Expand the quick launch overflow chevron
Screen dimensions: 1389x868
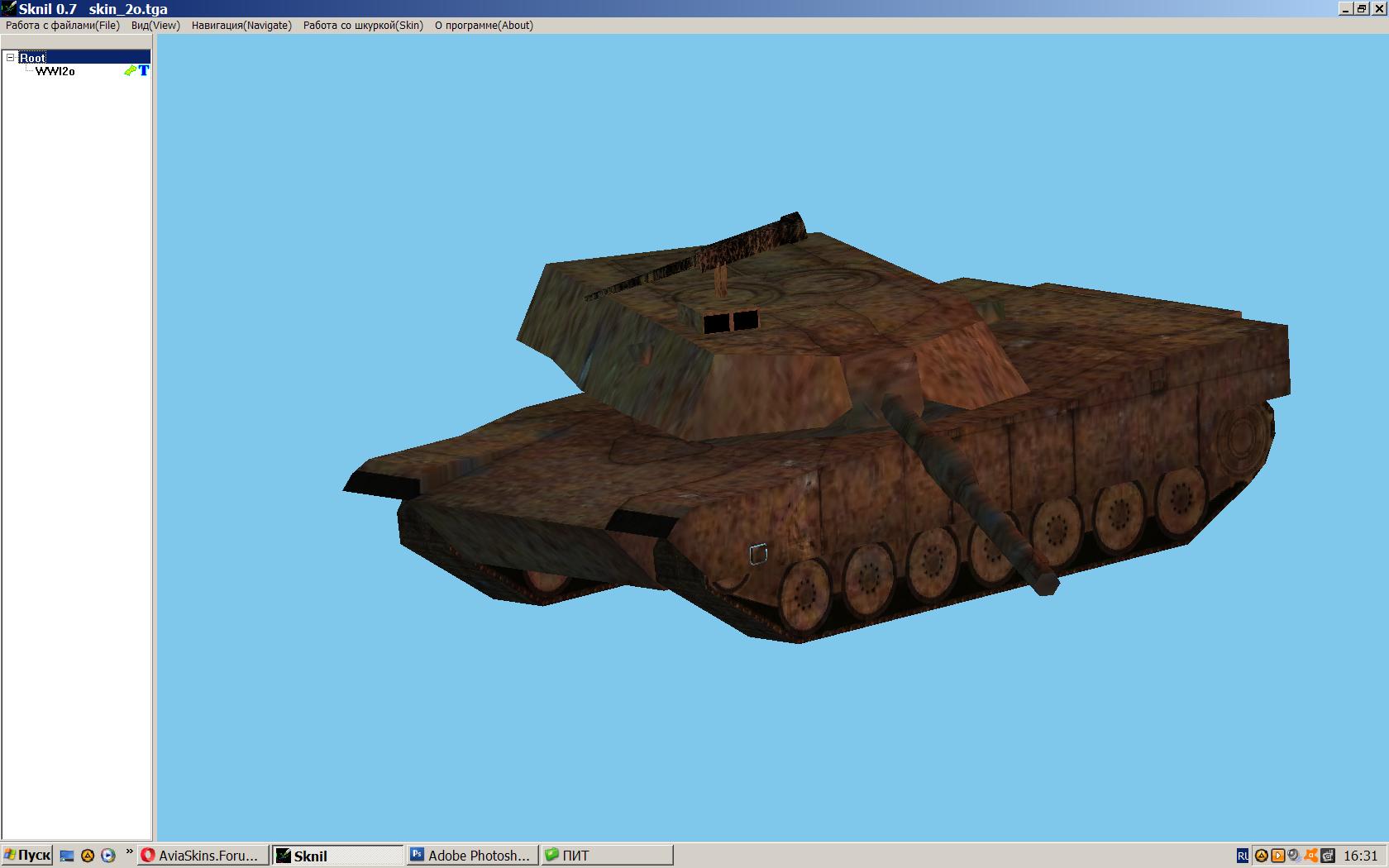[129, 852]
